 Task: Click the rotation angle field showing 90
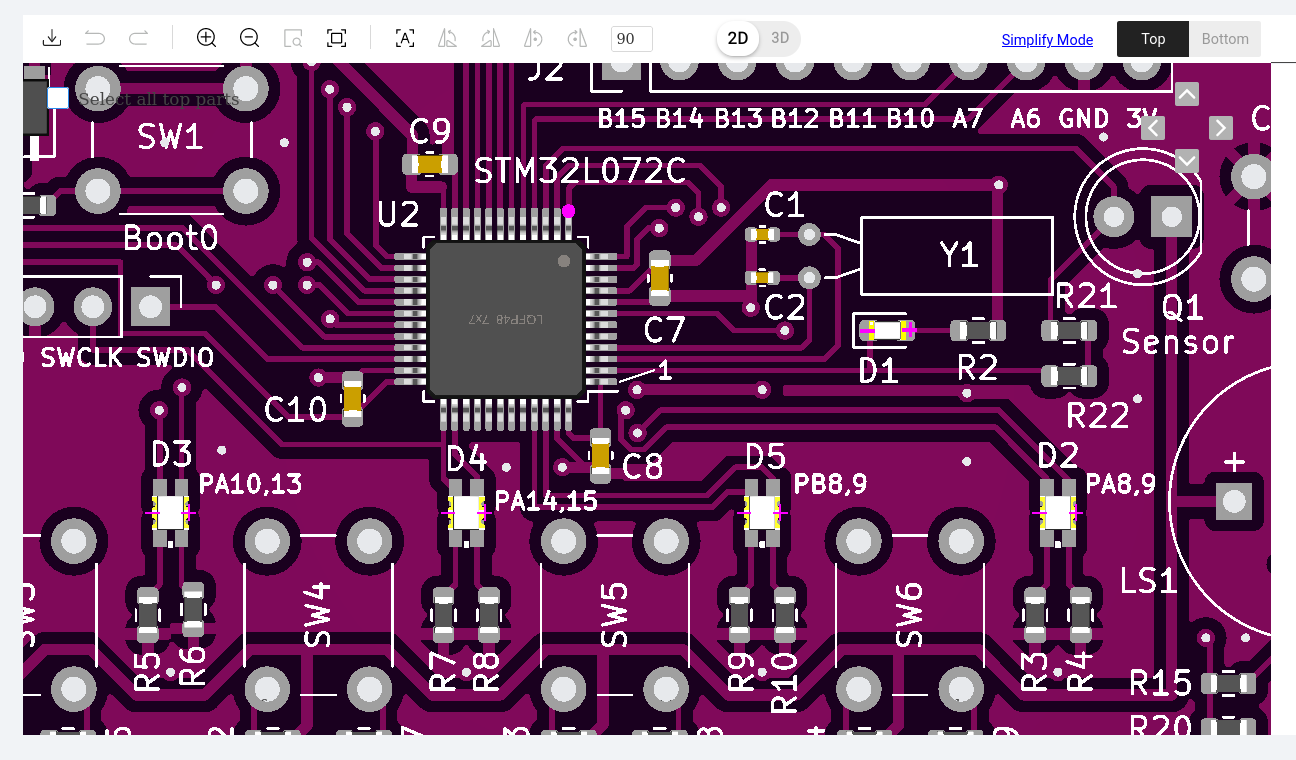(632, 39)
